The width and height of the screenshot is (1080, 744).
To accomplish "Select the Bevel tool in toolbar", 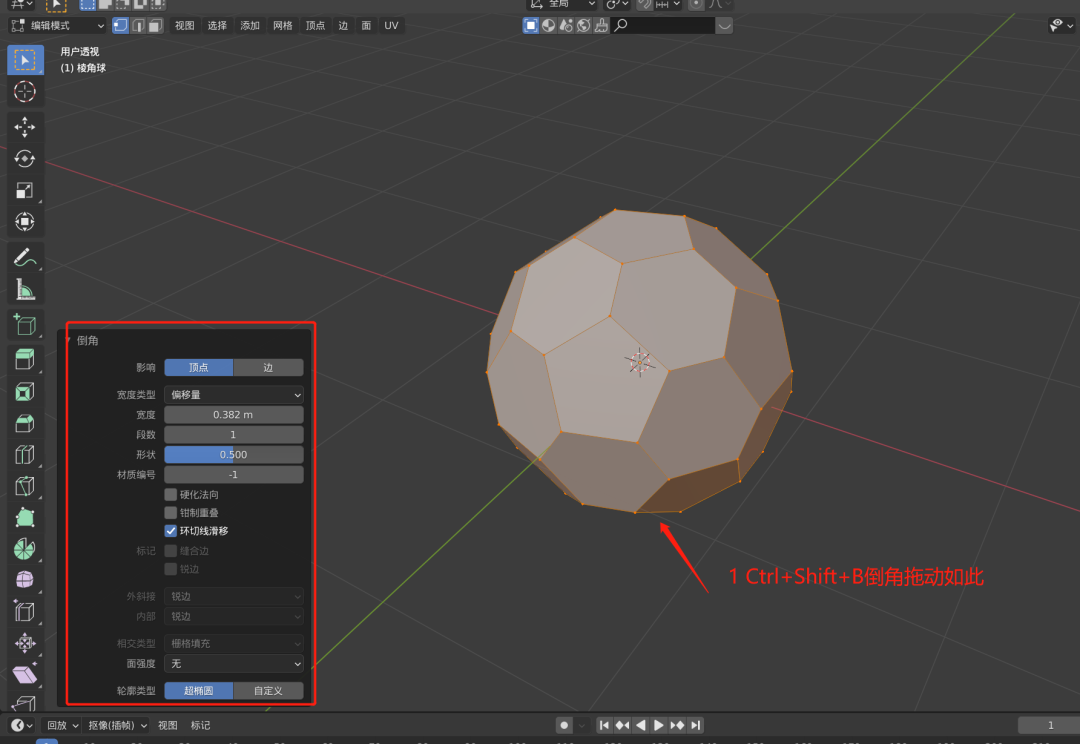I will click(x=25, y=423).
